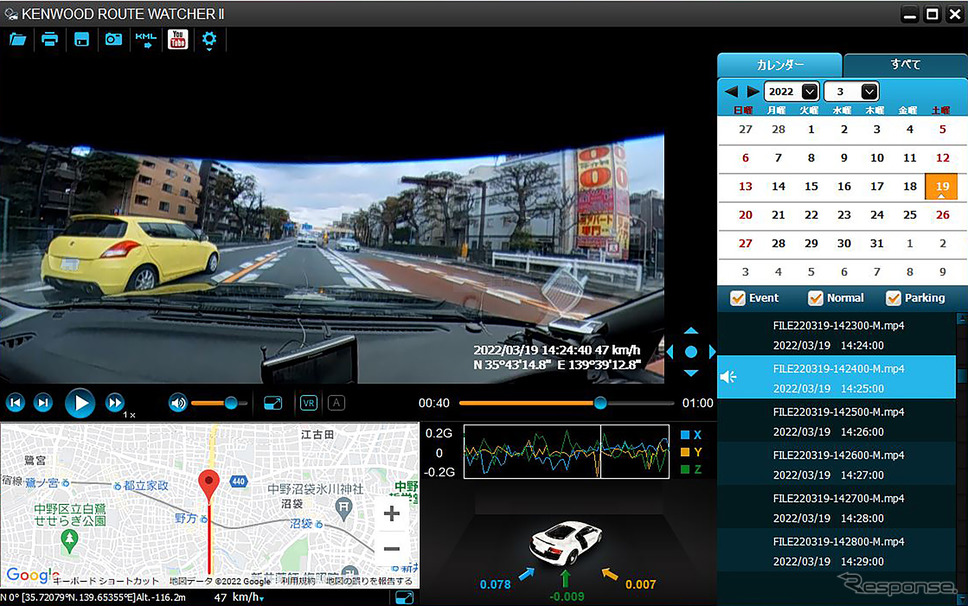The width and height of the screenshot is (968, 606).
Task: Export the route as KML
Action: coord(146,40)
